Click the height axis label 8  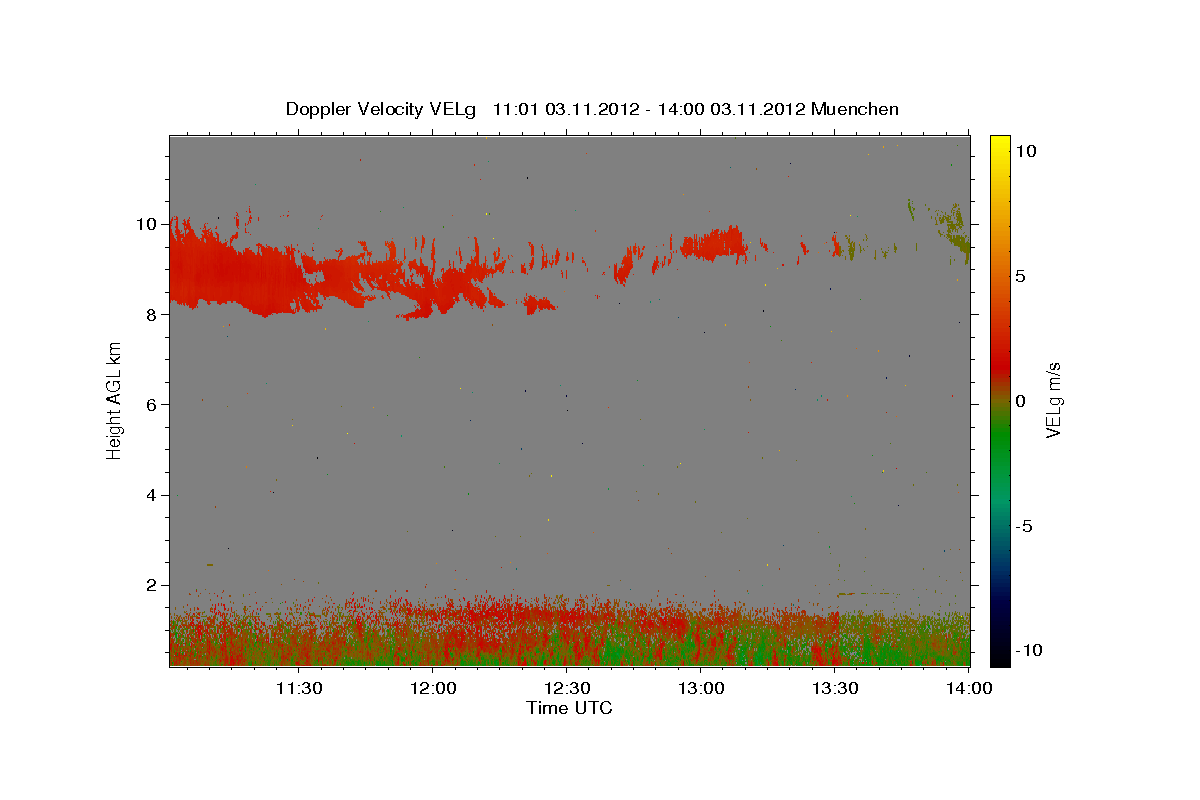151,314
